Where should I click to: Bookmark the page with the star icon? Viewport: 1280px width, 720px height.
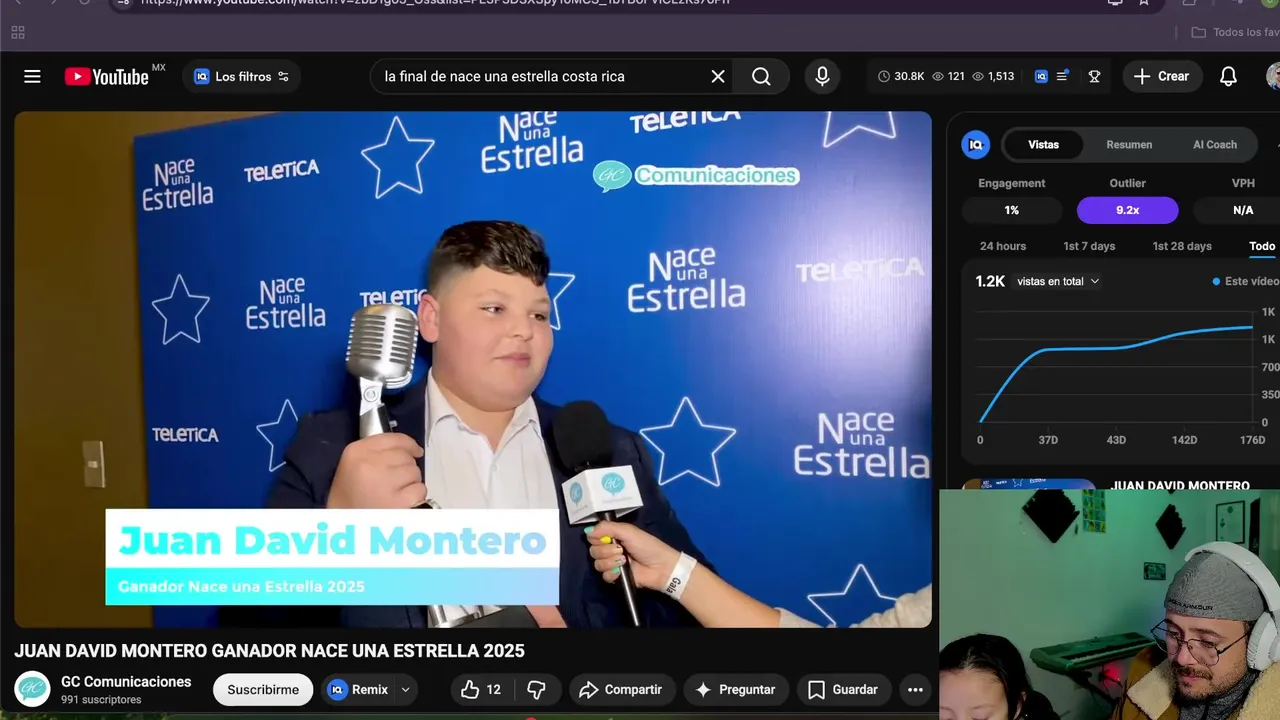coord(1144,3)
